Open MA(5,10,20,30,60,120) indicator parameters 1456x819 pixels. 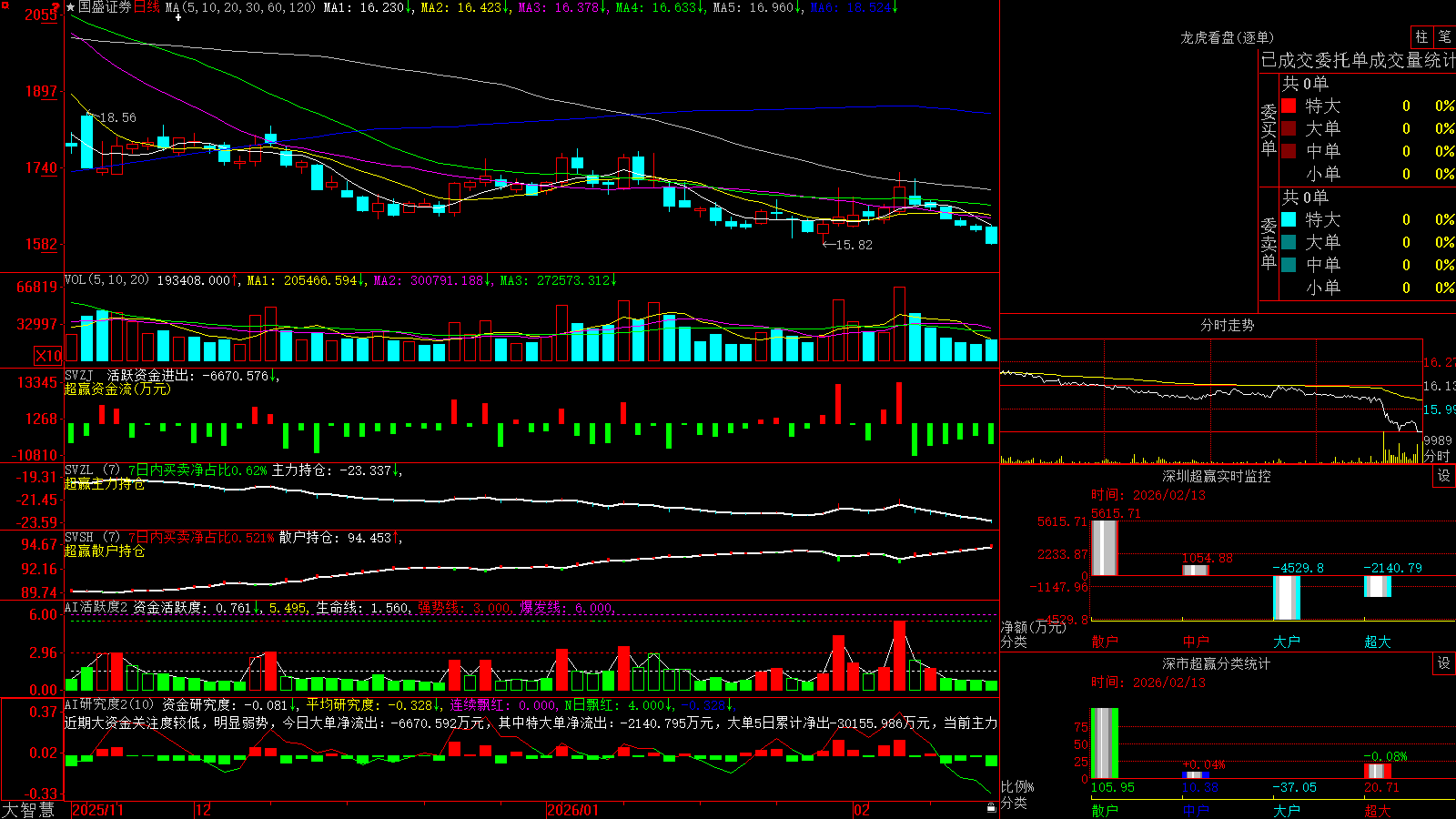[x=240, y=7]
